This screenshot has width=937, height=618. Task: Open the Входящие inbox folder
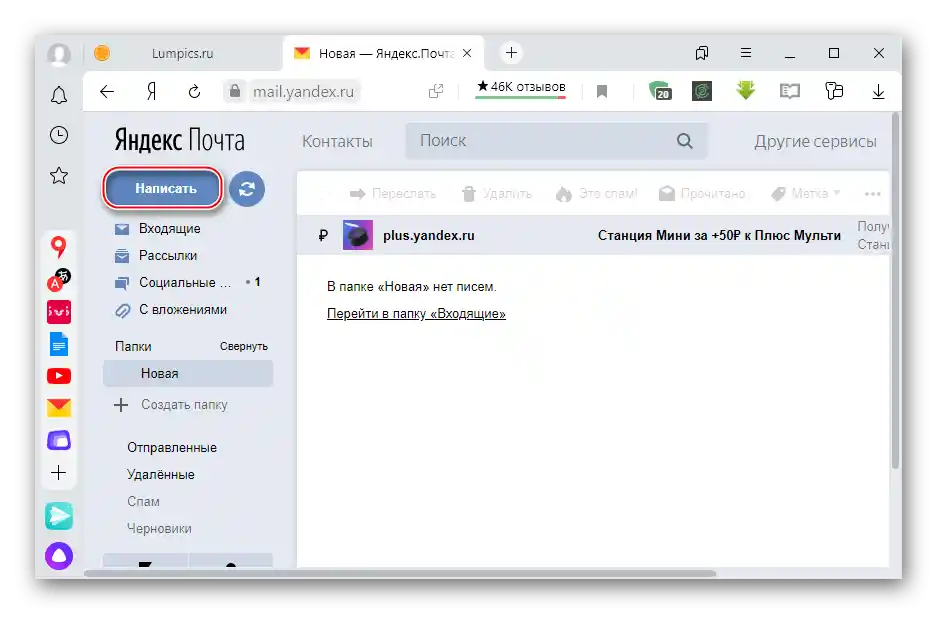click(170, 228)
